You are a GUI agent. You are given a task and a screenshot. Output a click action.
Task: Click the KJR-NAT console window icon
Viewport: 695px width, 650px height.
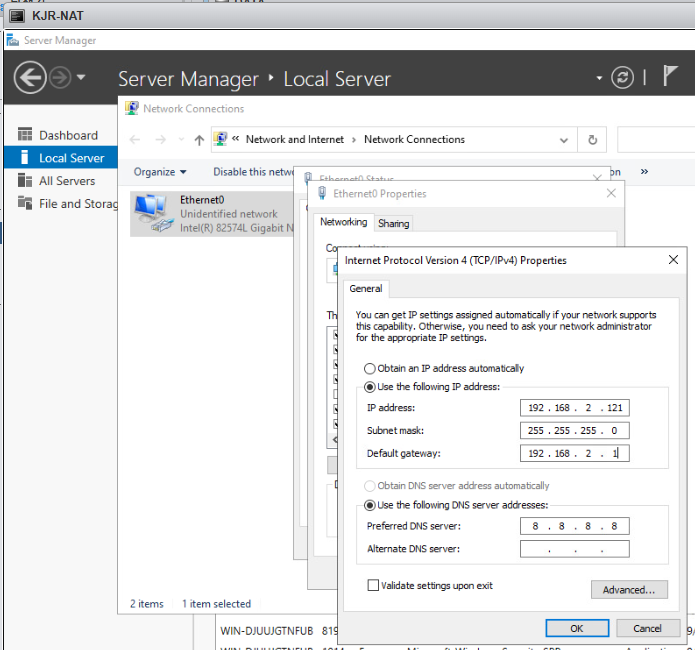[17, 16]
